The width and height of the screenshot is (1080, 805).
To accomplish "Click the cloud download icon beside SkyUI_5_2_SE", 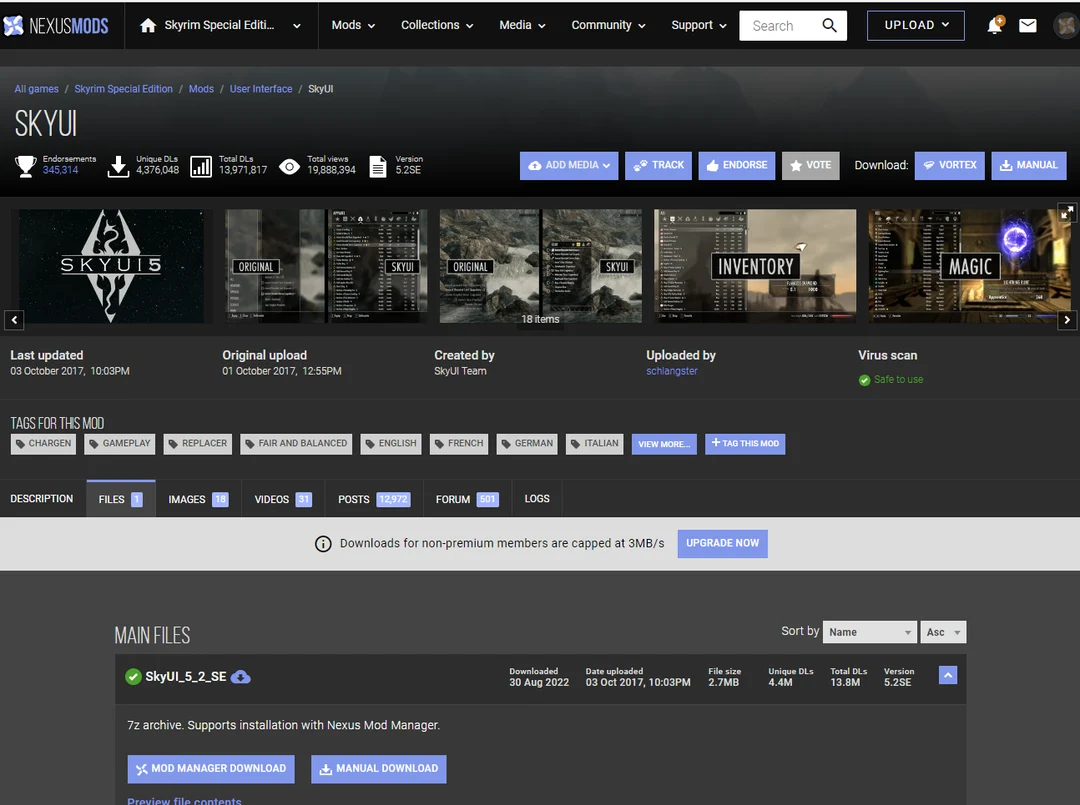I will pos(241,677).
